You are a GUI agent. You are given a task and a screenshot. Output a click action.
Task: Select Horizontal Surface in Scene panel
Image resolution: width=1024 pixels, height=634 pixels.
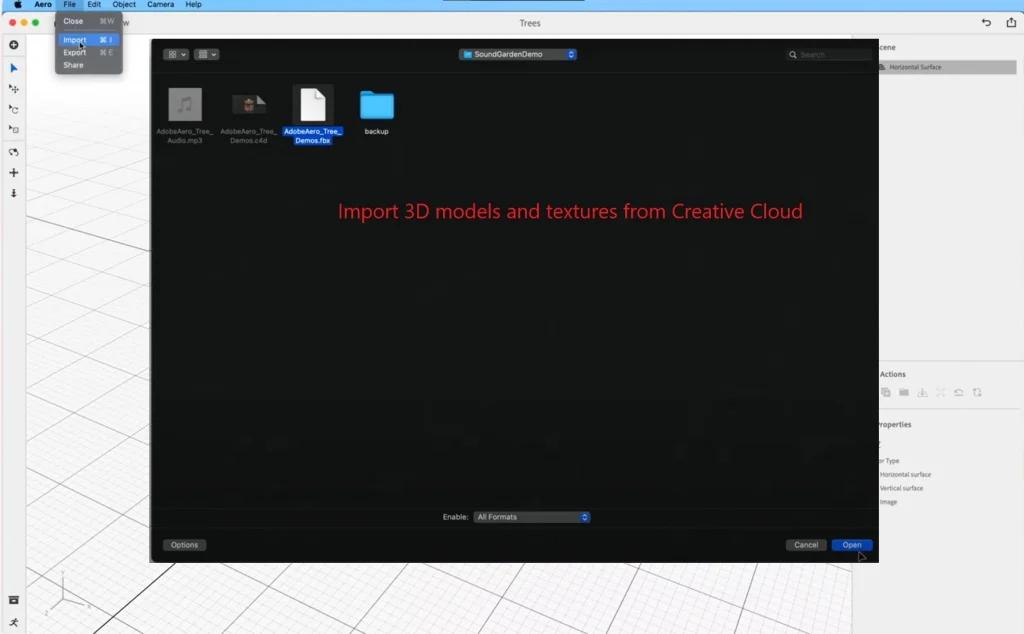(948, 67)
